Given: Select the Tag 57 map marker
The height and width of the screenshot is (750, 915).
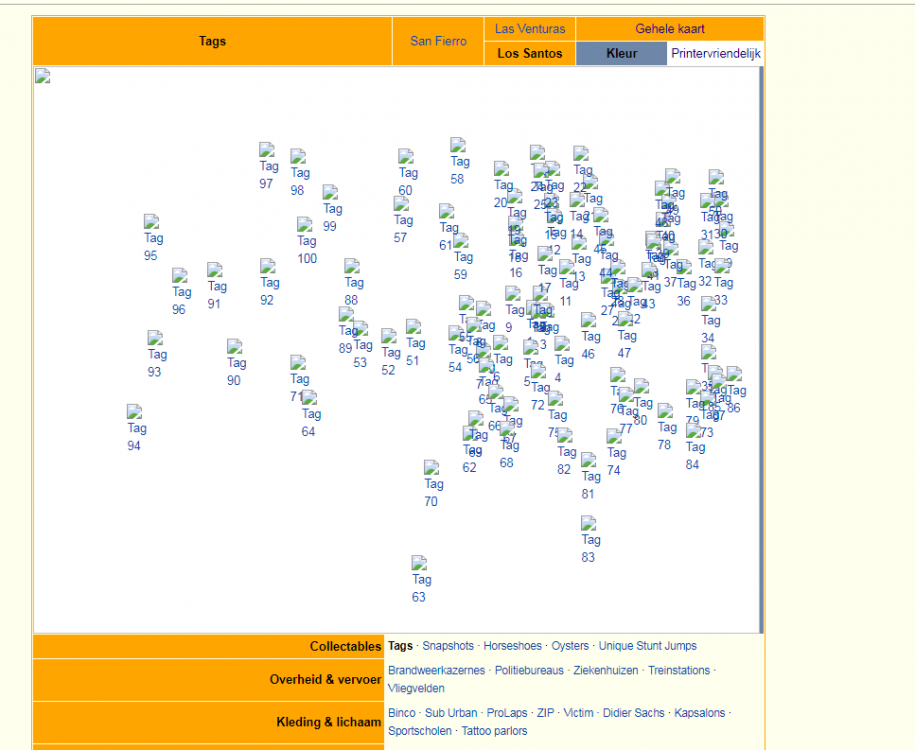Looking at the screenshot, I should tap(402, 220).
